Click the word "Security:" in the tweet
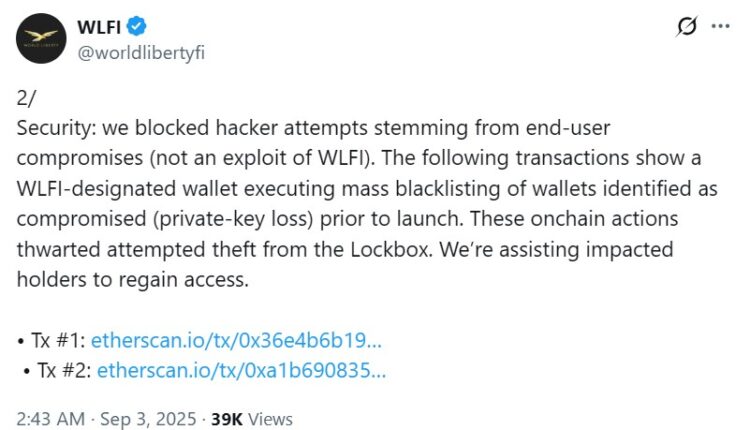This screenshot has width=750, height=430. pos(58,128)
